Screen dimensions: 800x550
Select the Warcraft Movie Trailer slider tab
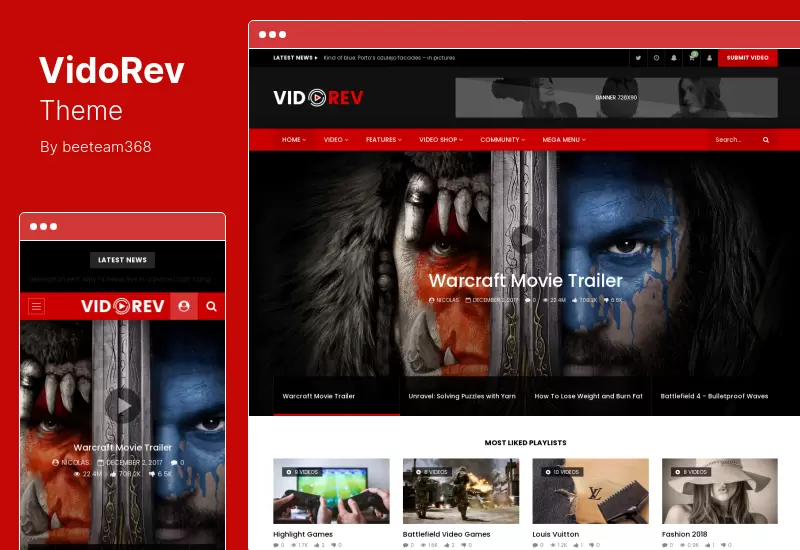point(336,396)
